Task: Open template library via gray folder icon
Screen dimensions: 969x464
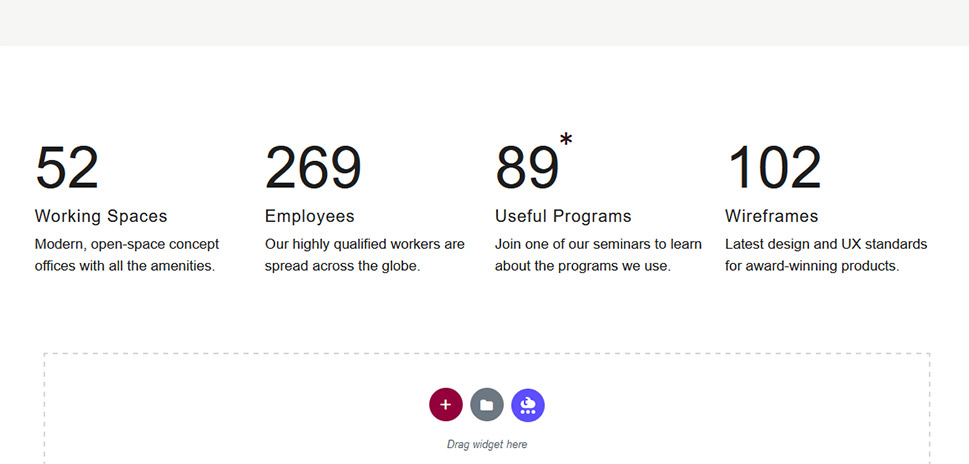Action: (x=487, y=405)
